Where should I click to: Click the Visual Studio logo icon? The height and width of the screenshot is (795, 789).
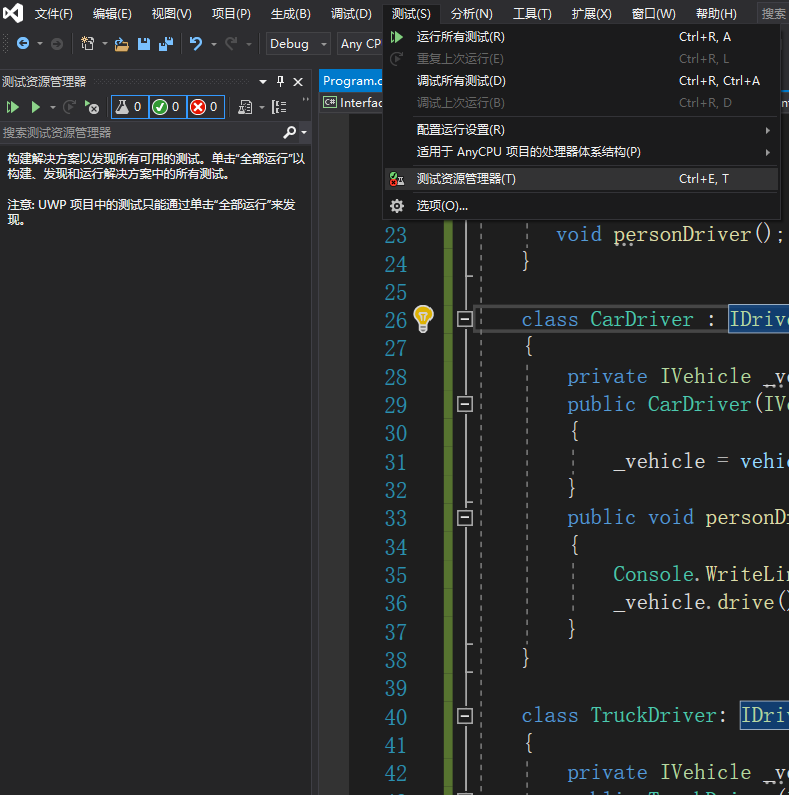[13, 13]
